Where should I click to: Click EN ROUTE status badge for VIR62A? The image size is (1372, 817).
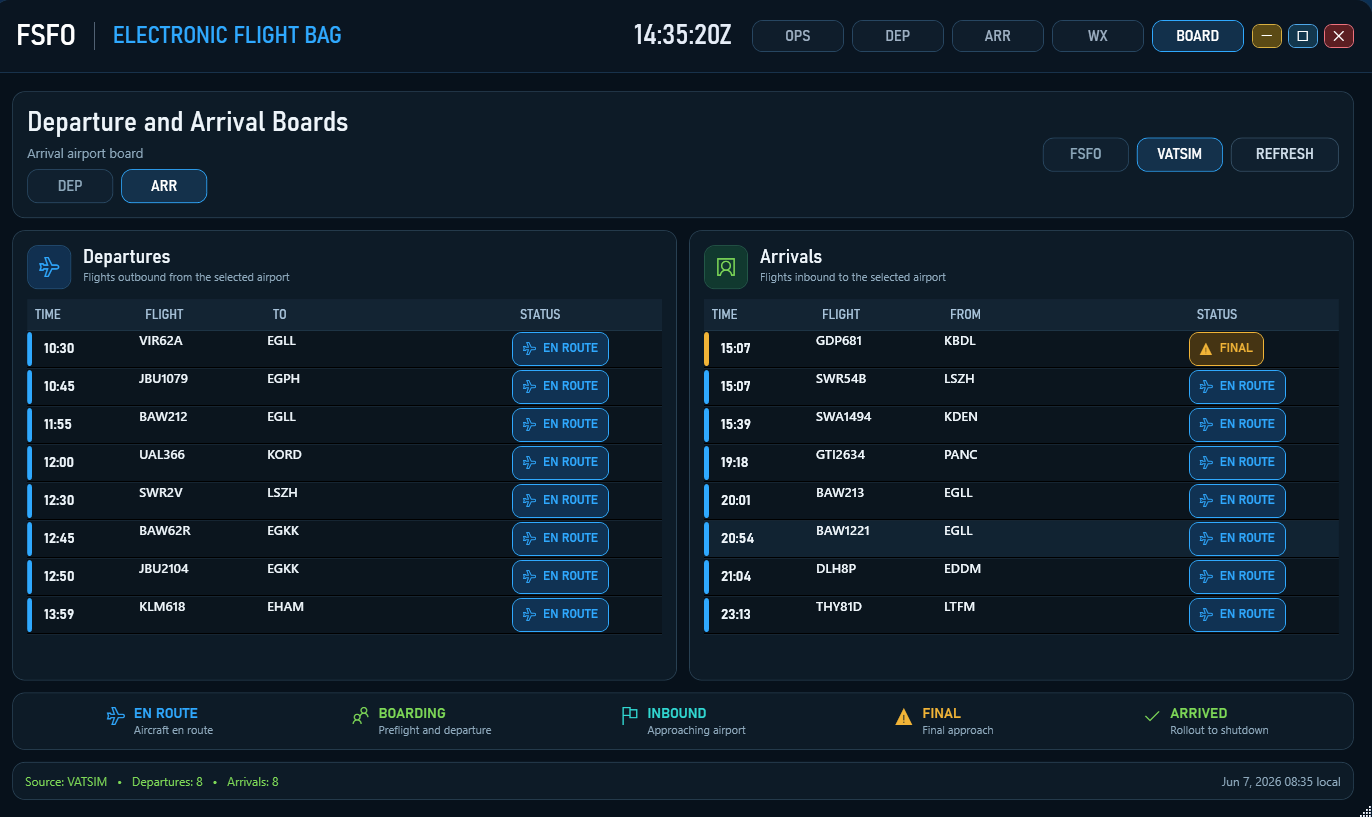point(560,349)
